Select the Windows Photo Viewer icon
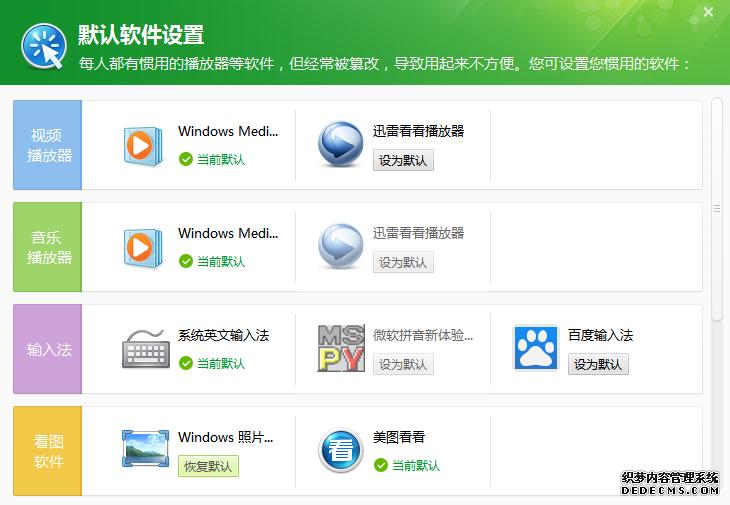Screen dimensions: 730x505 point(145,450)
